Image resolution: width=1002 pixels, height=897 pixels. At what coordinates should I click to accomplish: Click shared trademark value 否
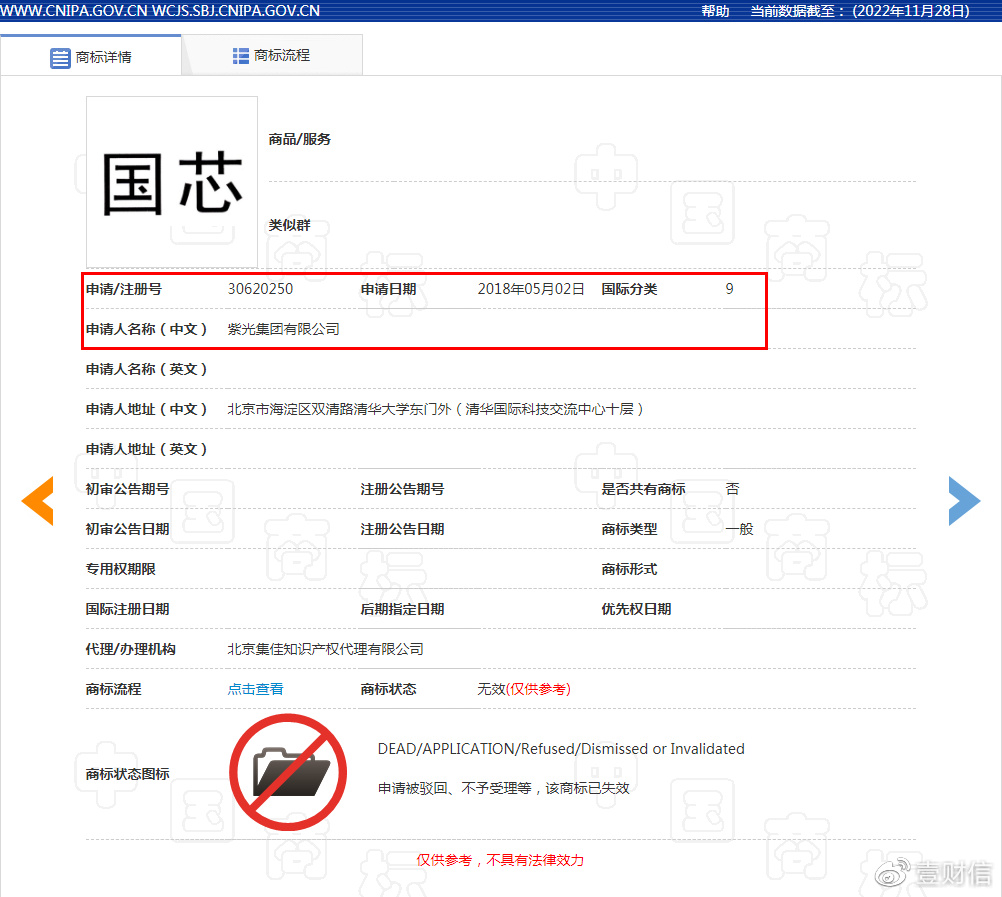[732, 489]
